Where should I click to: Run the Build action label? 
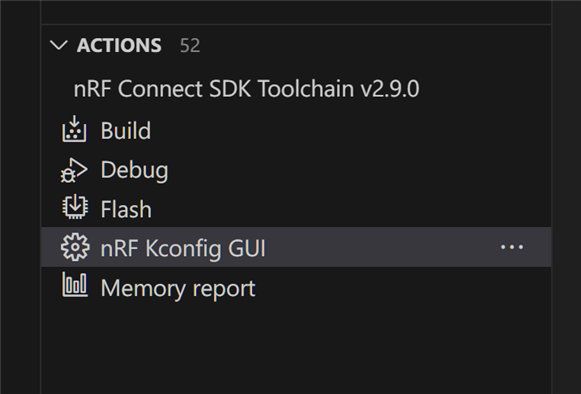(126, 131)
